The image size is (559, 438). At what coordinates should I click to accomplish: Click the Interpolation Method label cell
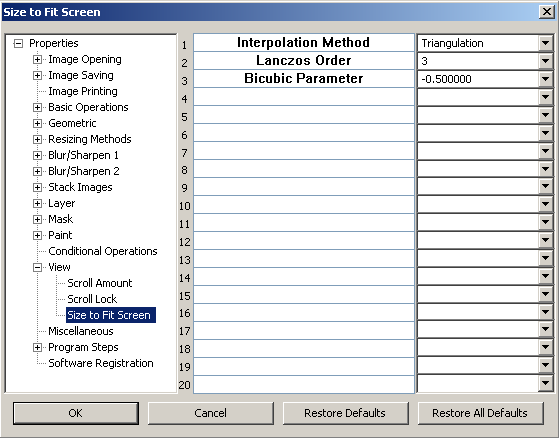click(304, 43)
